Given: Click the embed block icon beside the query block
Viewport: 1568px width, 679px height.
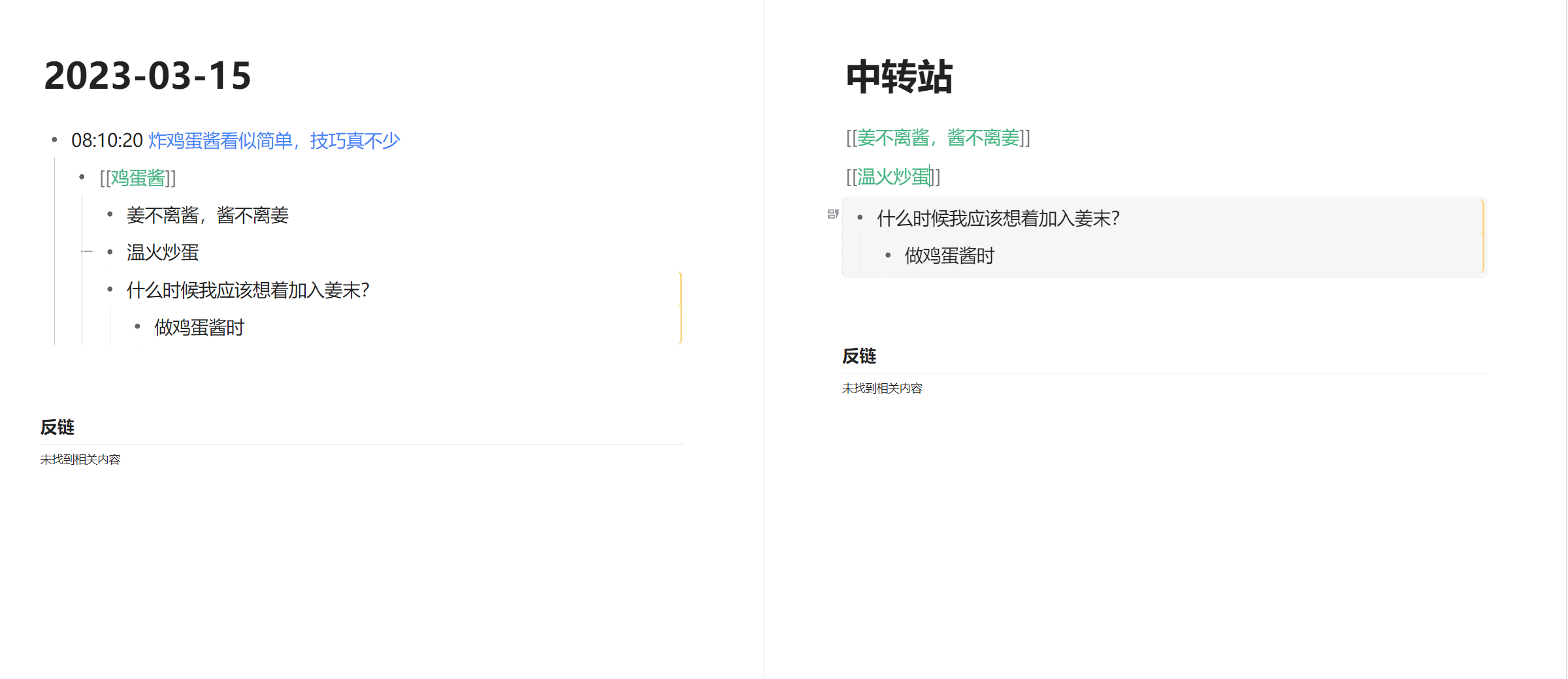Looking at the screenshot, I should (x=833, y=214).
